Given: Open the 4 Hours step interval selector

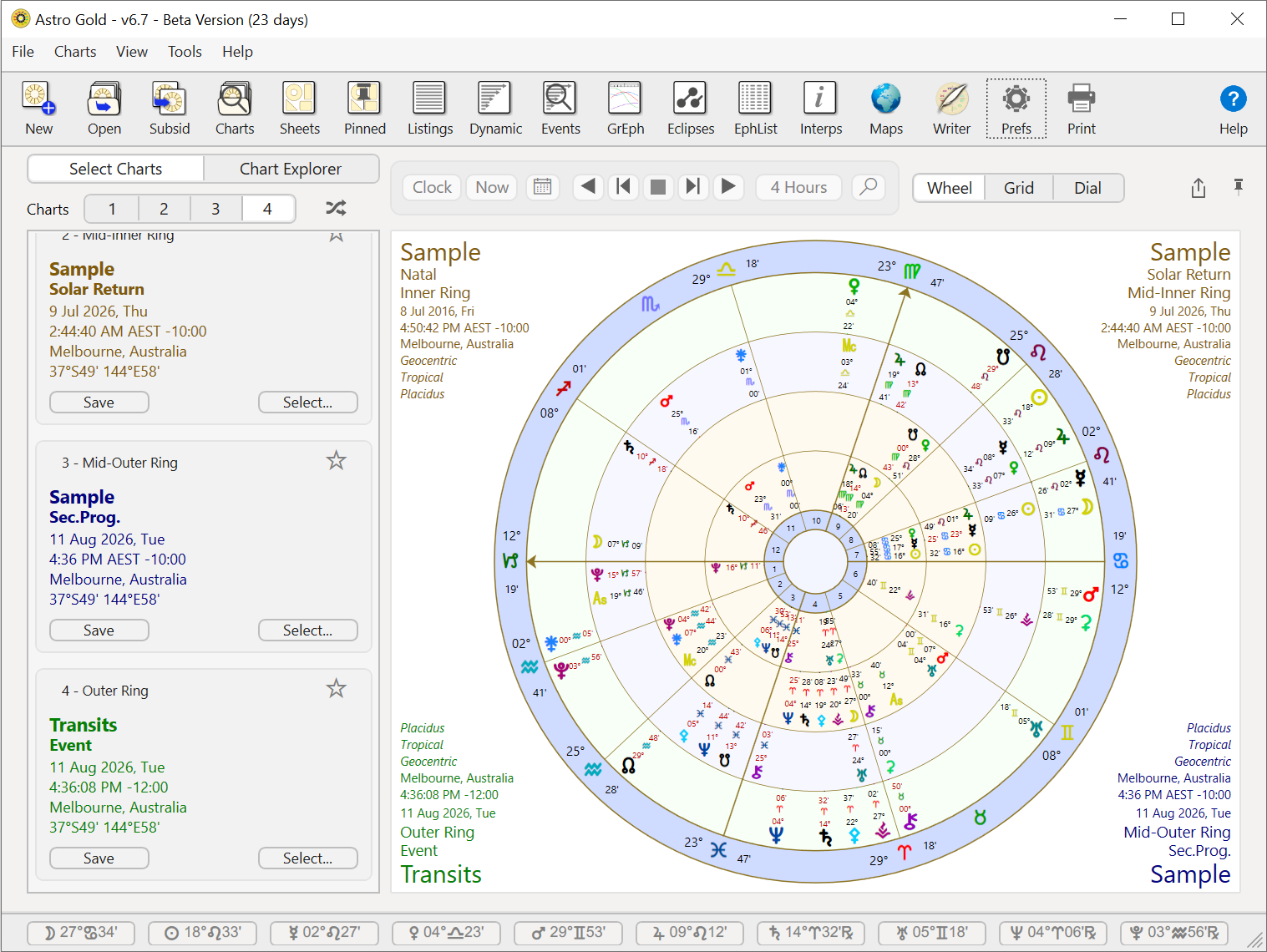Looking at the screenshot, I should 798,187.
